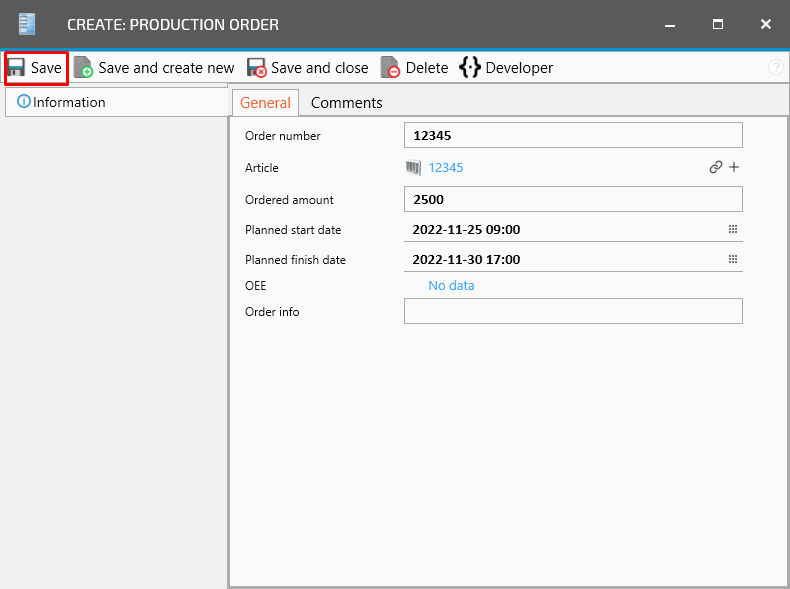Open the Planned finish date picker
The height and width of the screenshot is (589, 790).
click(732, 260)
